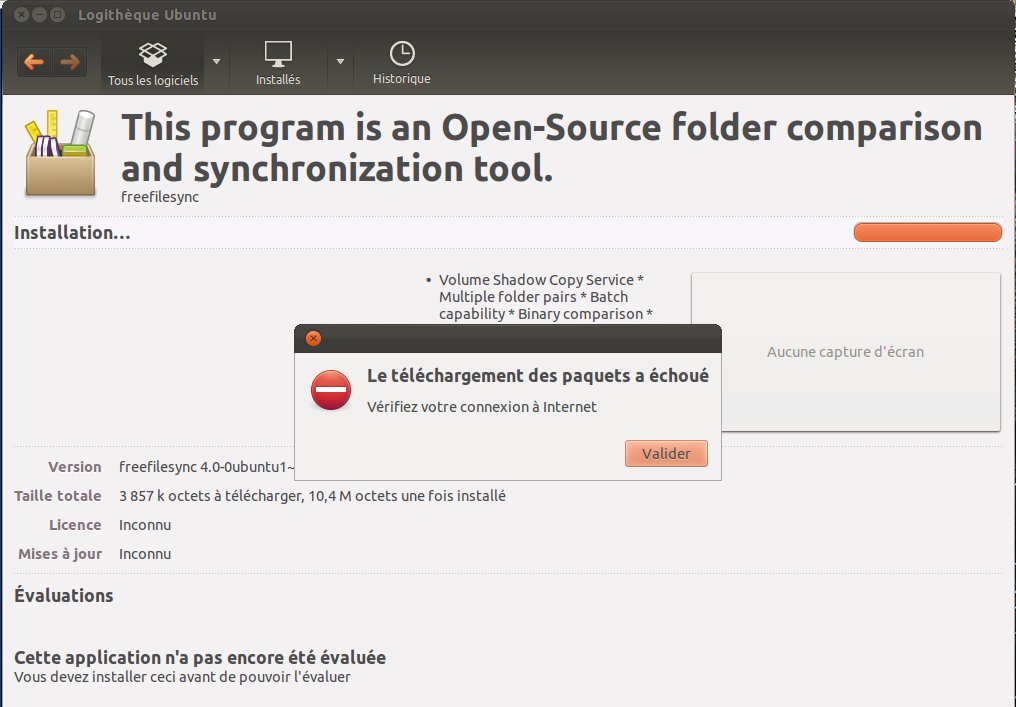Image resolution: width=1016 pixels, height=707 pixels.
Task: Click Vous devez installer ceci avant text
Action: [182, 677]
